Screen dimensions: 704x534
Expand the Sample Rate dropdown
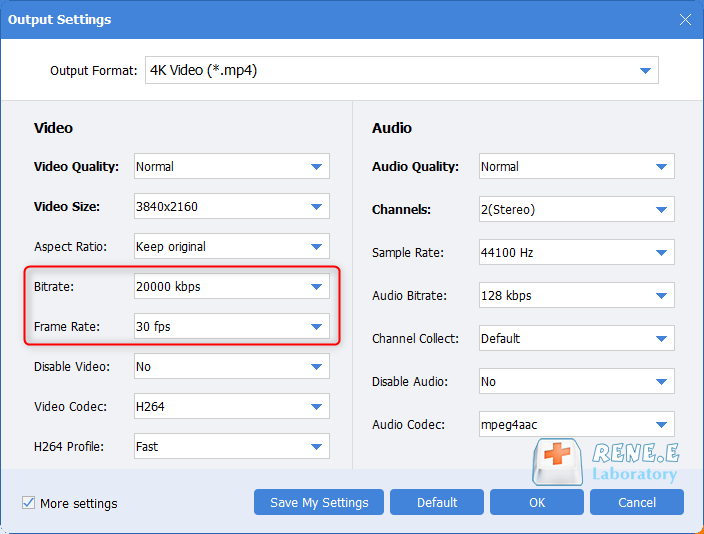576,252
